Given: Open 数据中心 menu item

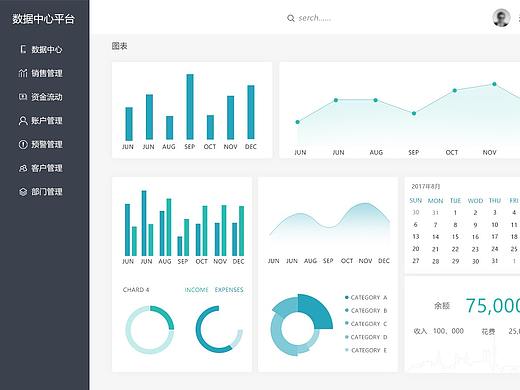Looking at the screenshot, I should pos(47,49).
